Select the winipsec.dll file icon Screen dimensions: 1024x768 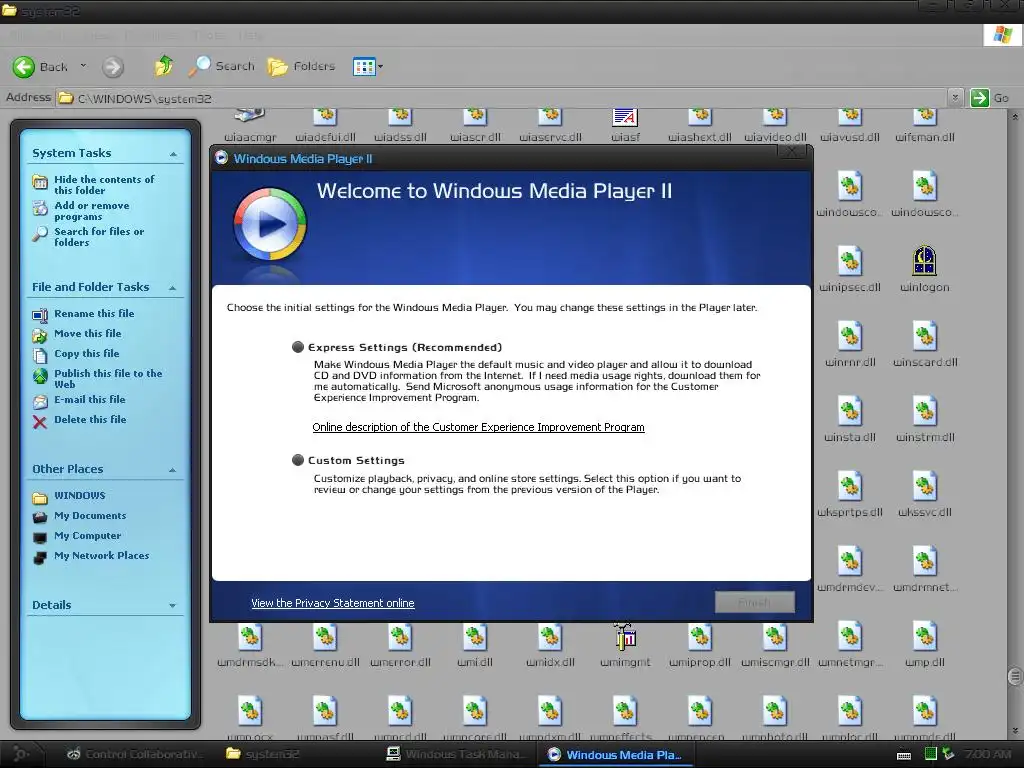pyautogui.click(x=850, y=261)
